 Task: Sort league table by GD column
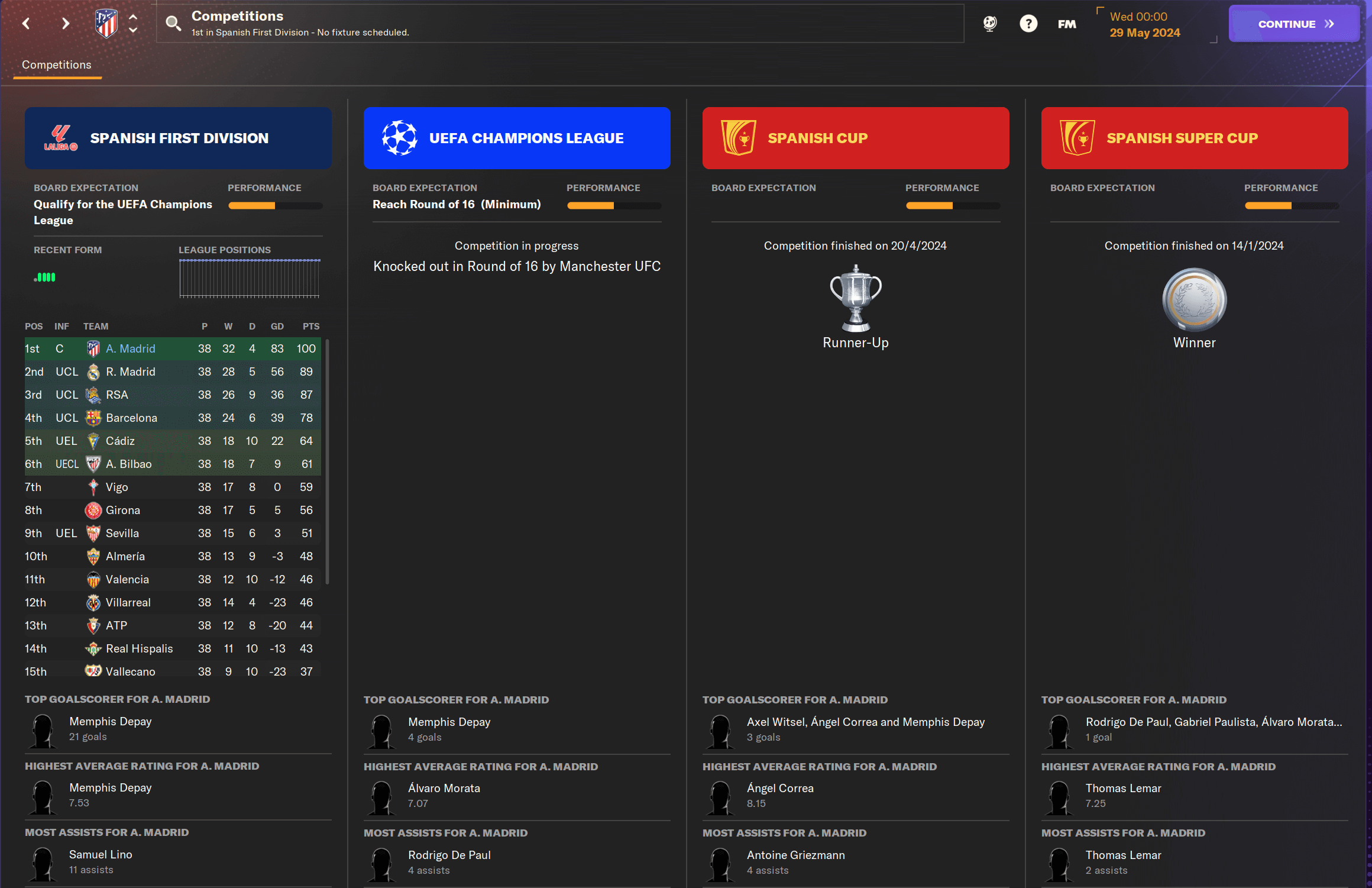click(x=277, y=327)
